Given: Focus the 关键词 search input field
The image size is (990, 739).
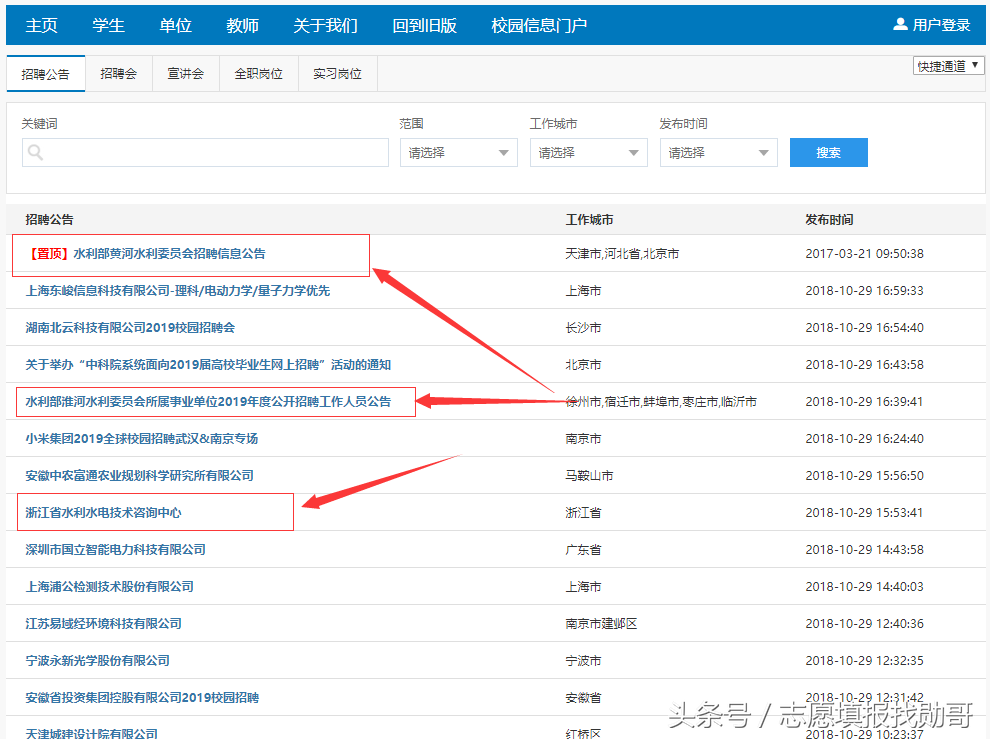Looking at the screenshot, I should (205, 152).
